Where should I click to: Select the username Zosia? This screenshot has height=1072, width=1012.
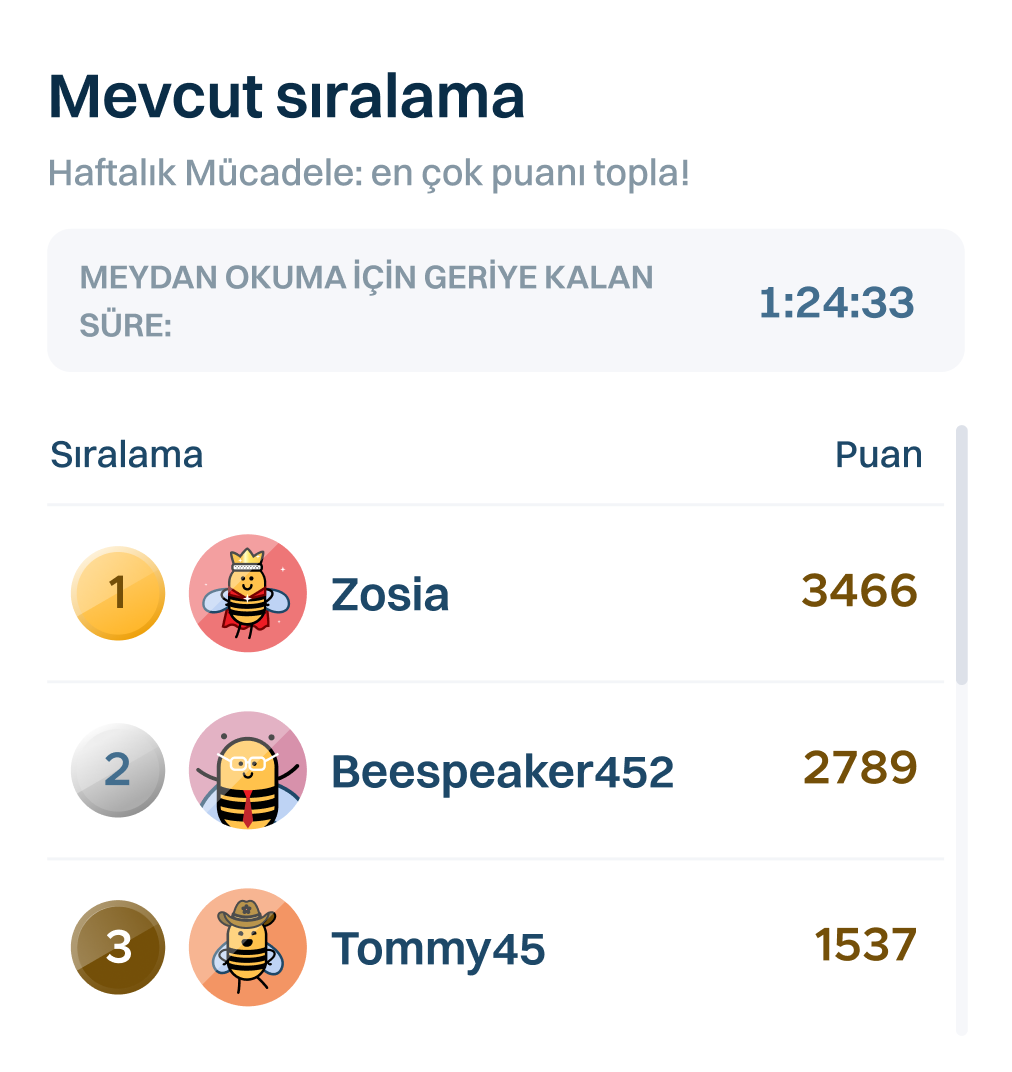tap(390, 595)
